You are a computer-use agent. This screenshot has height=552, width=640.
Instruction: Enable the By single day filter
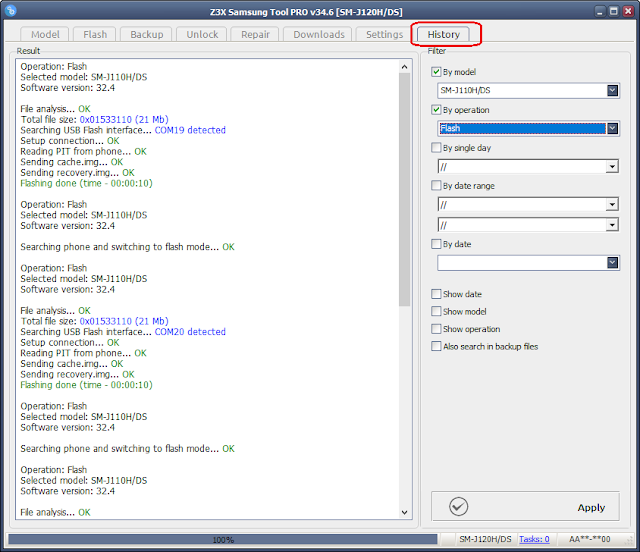click(436, 147)
